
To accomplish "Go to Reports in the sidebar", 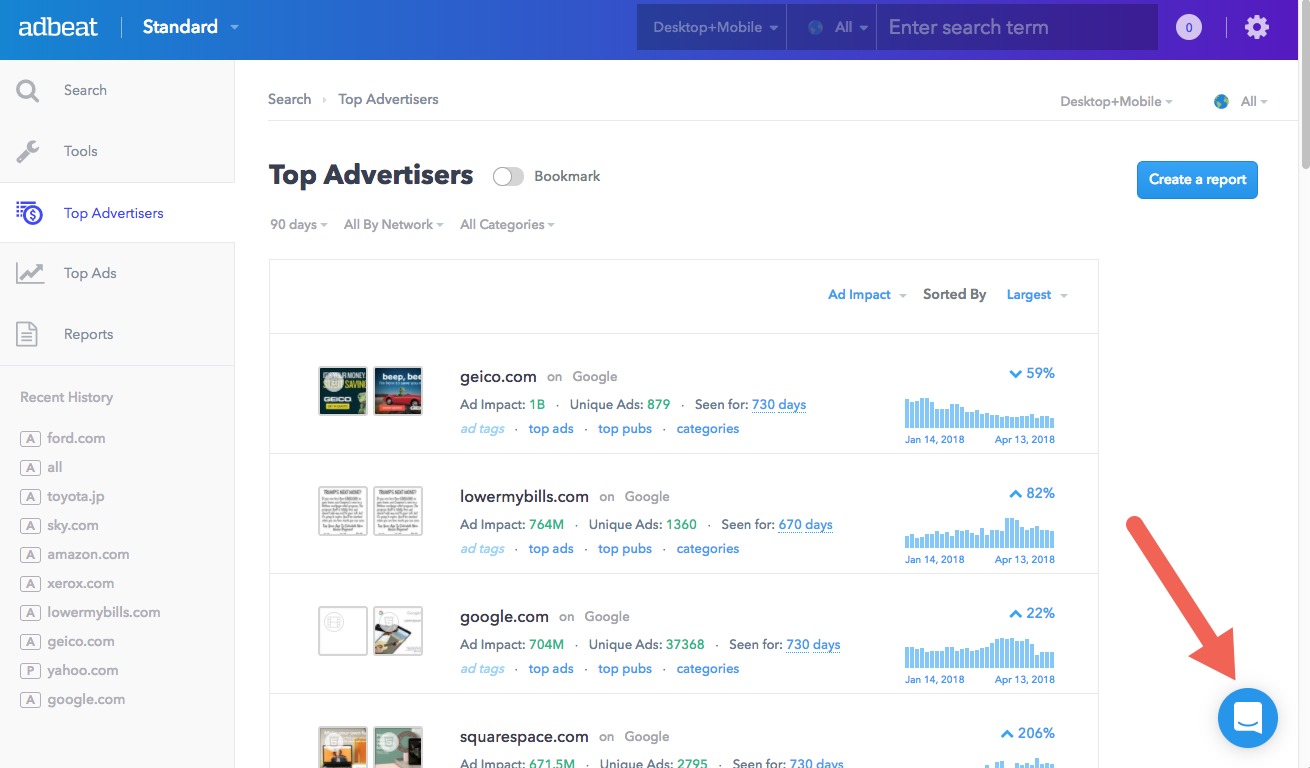I will [88, 334].
